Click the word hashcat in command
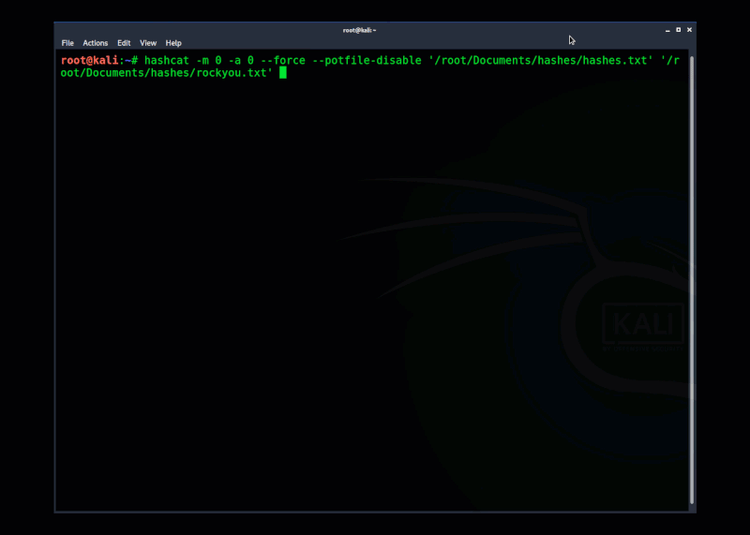The width and height of the screenshot is (750, 535). [166, 60]
